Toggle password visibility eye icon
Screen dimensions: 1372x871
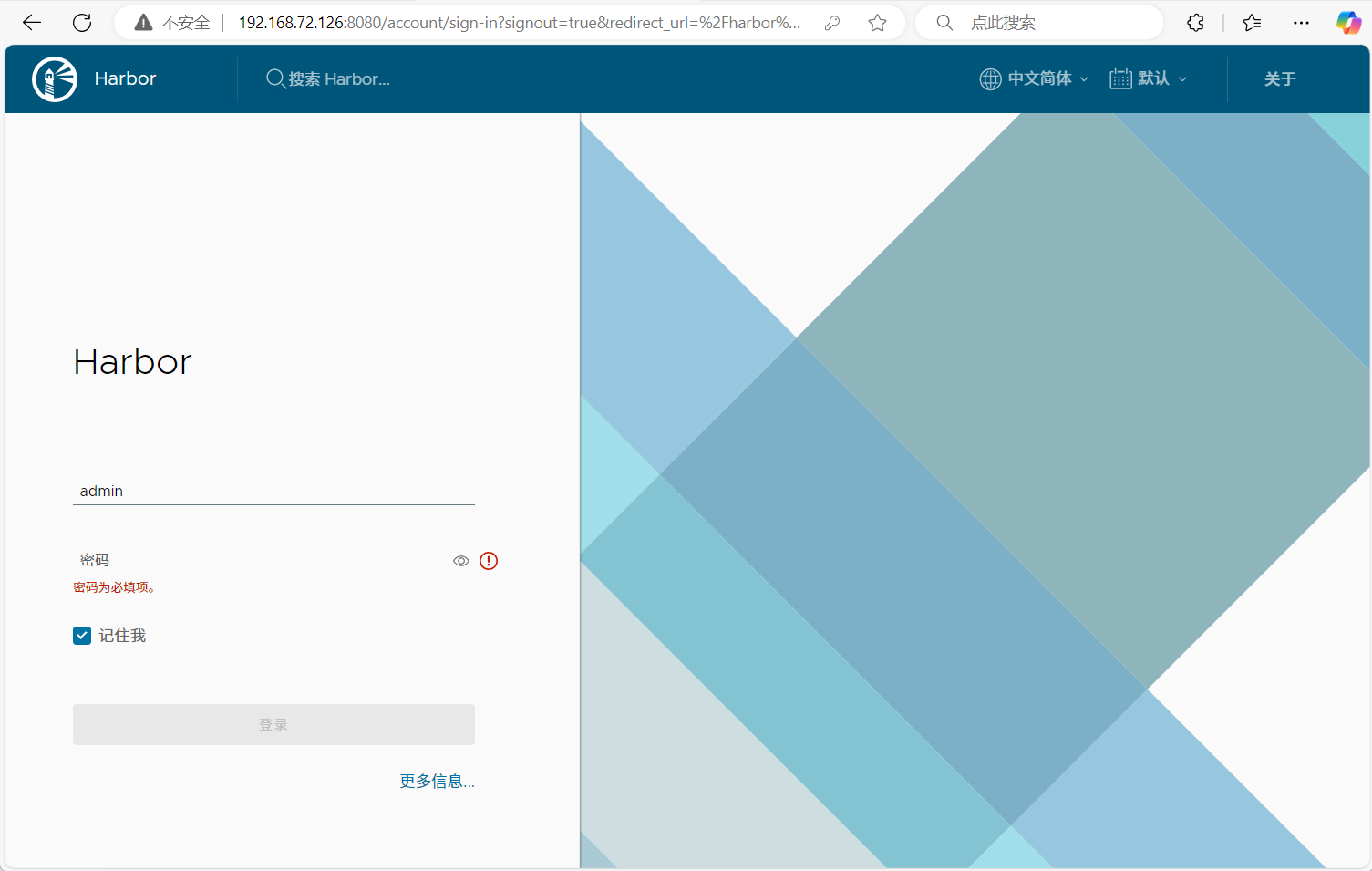tap(461, 561)
